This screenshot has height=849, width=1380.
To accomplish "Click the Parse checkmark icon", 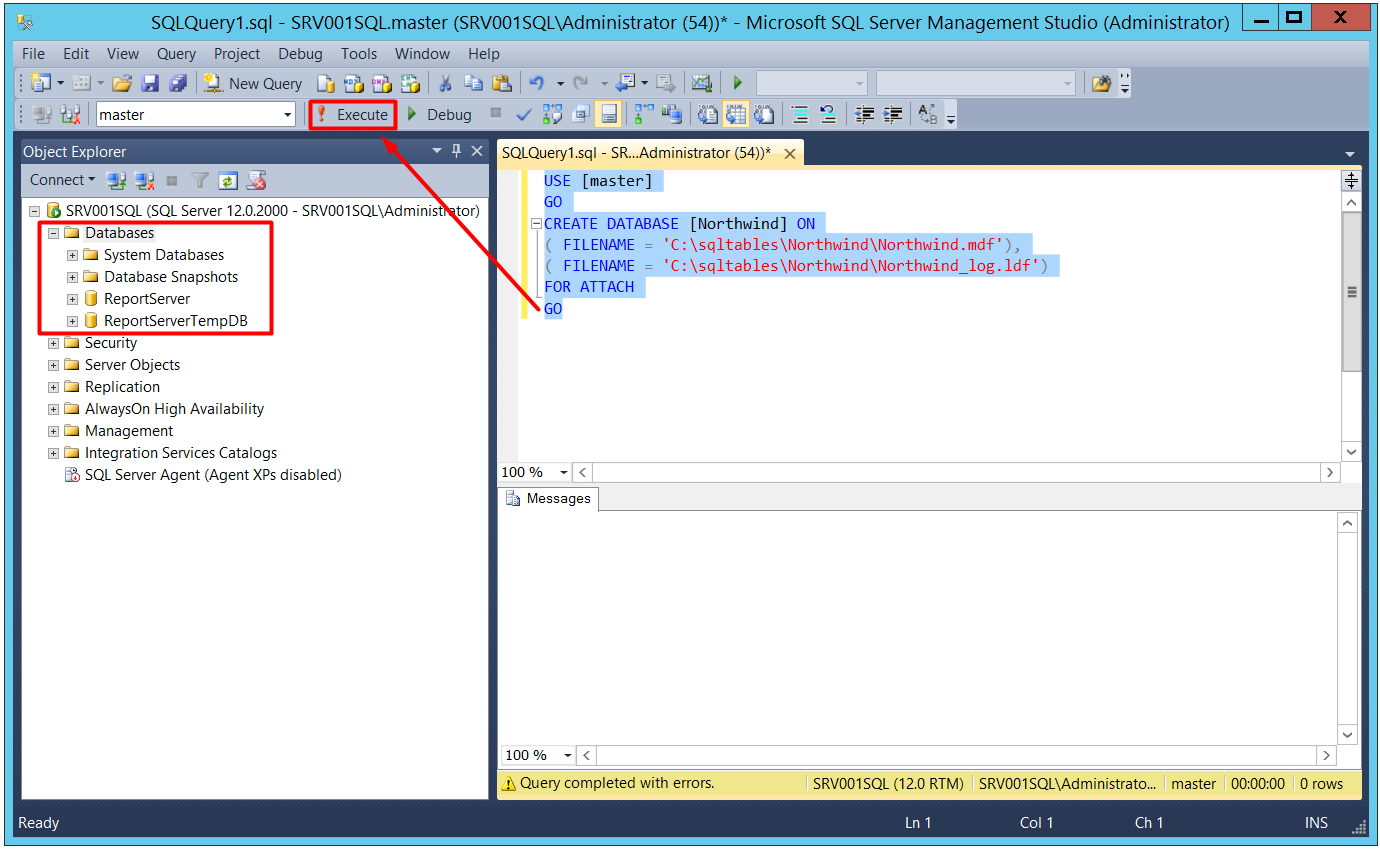I will (524, 115).
